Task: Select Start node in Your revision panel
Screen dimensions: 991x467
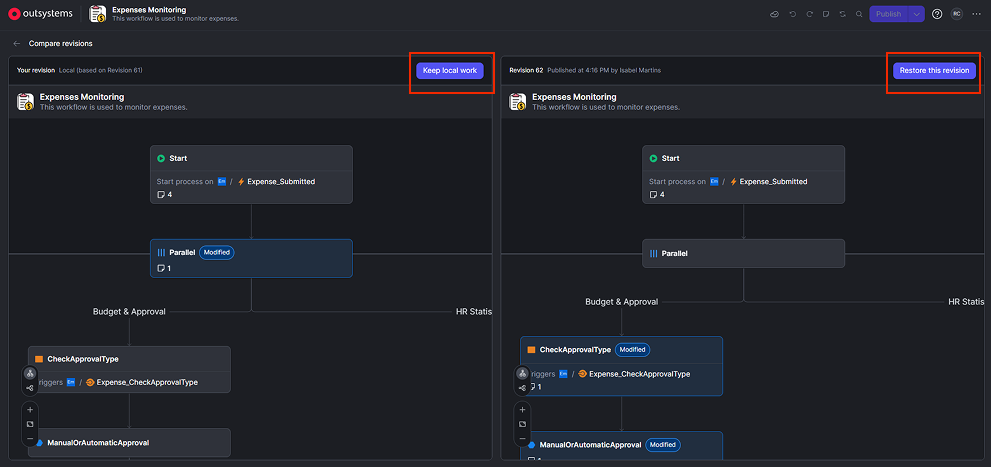Action: pyautogui.click(x=252, y=174)
